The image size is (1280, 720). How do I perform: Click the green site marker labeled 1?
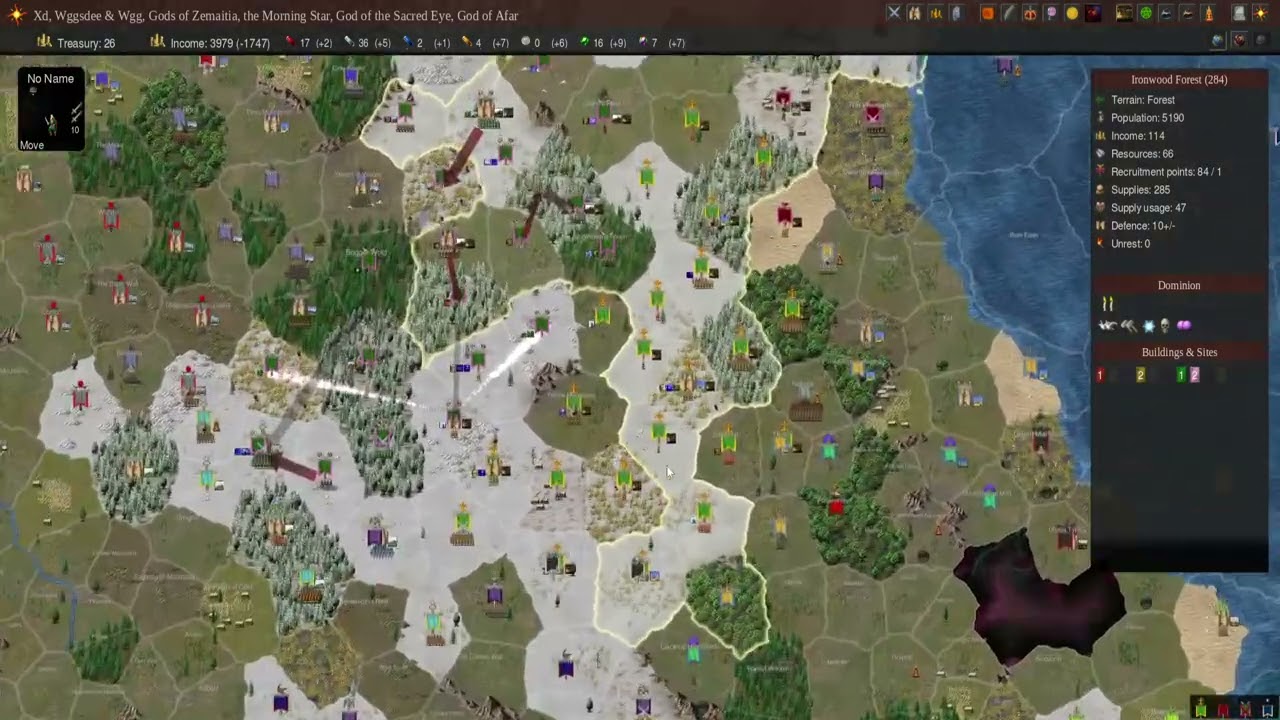pos(1181,375)
